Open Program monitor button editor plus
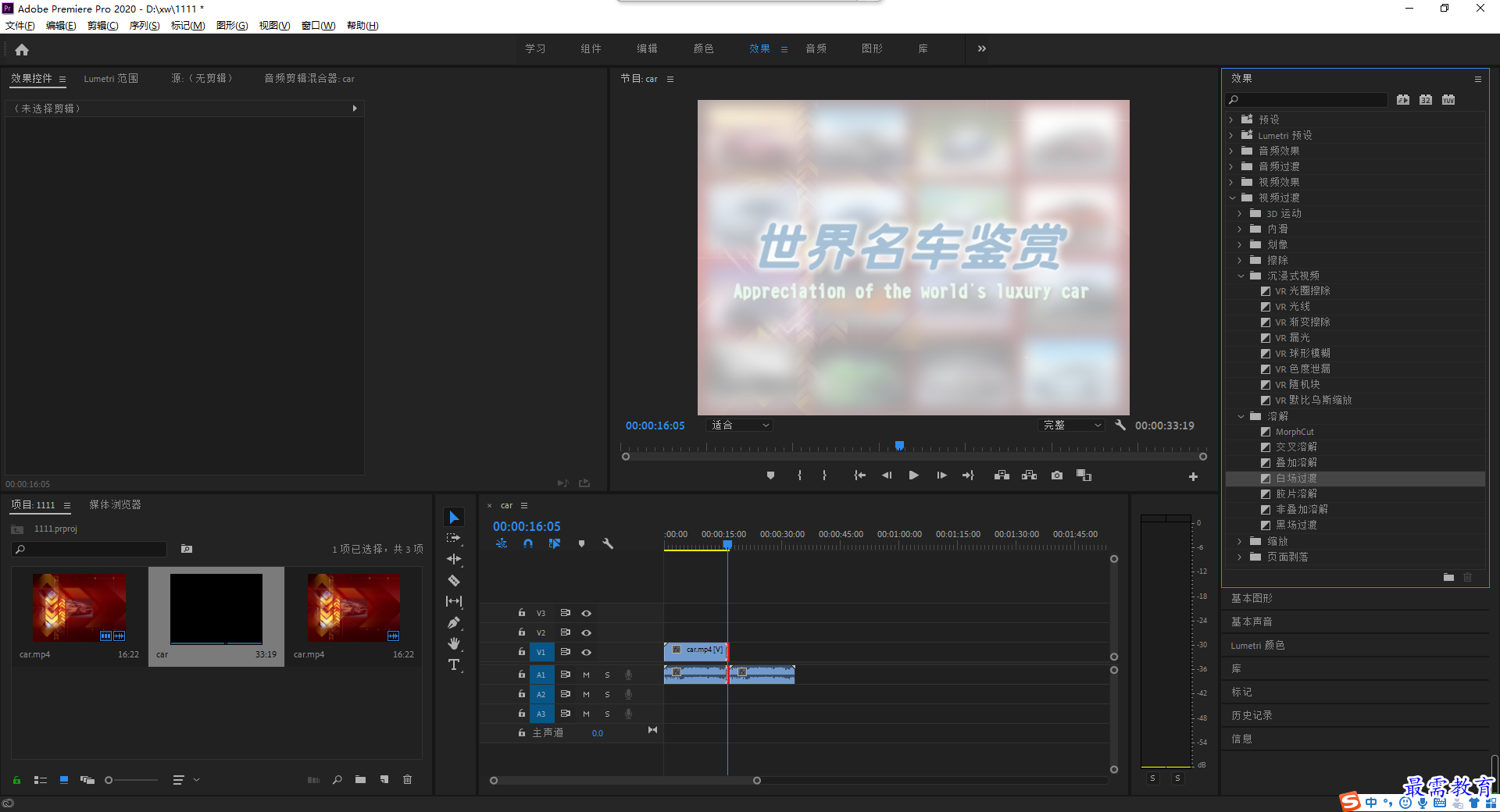The width and height of the screenshot is (1500, 812). click(1193, 476)
